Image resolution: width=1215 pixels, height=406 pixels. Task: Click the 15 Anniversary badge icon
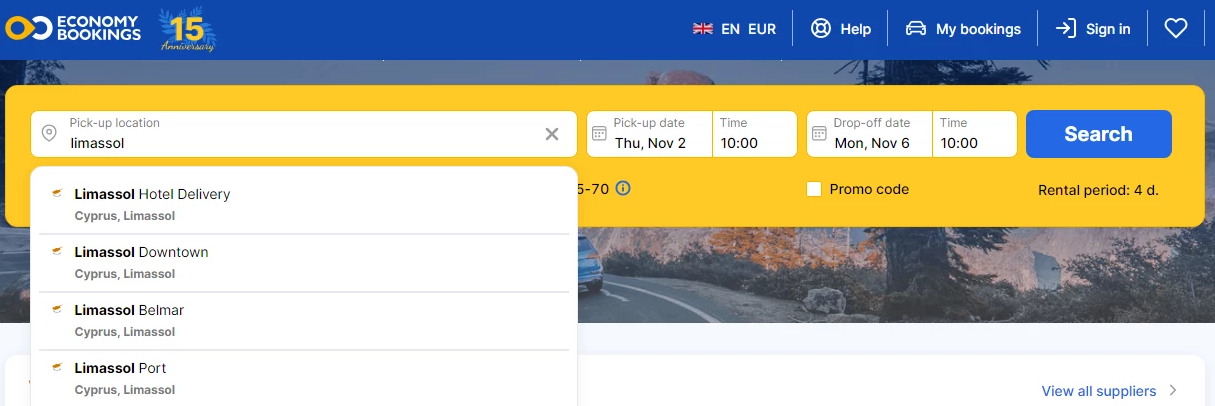(x=187, y=30)
